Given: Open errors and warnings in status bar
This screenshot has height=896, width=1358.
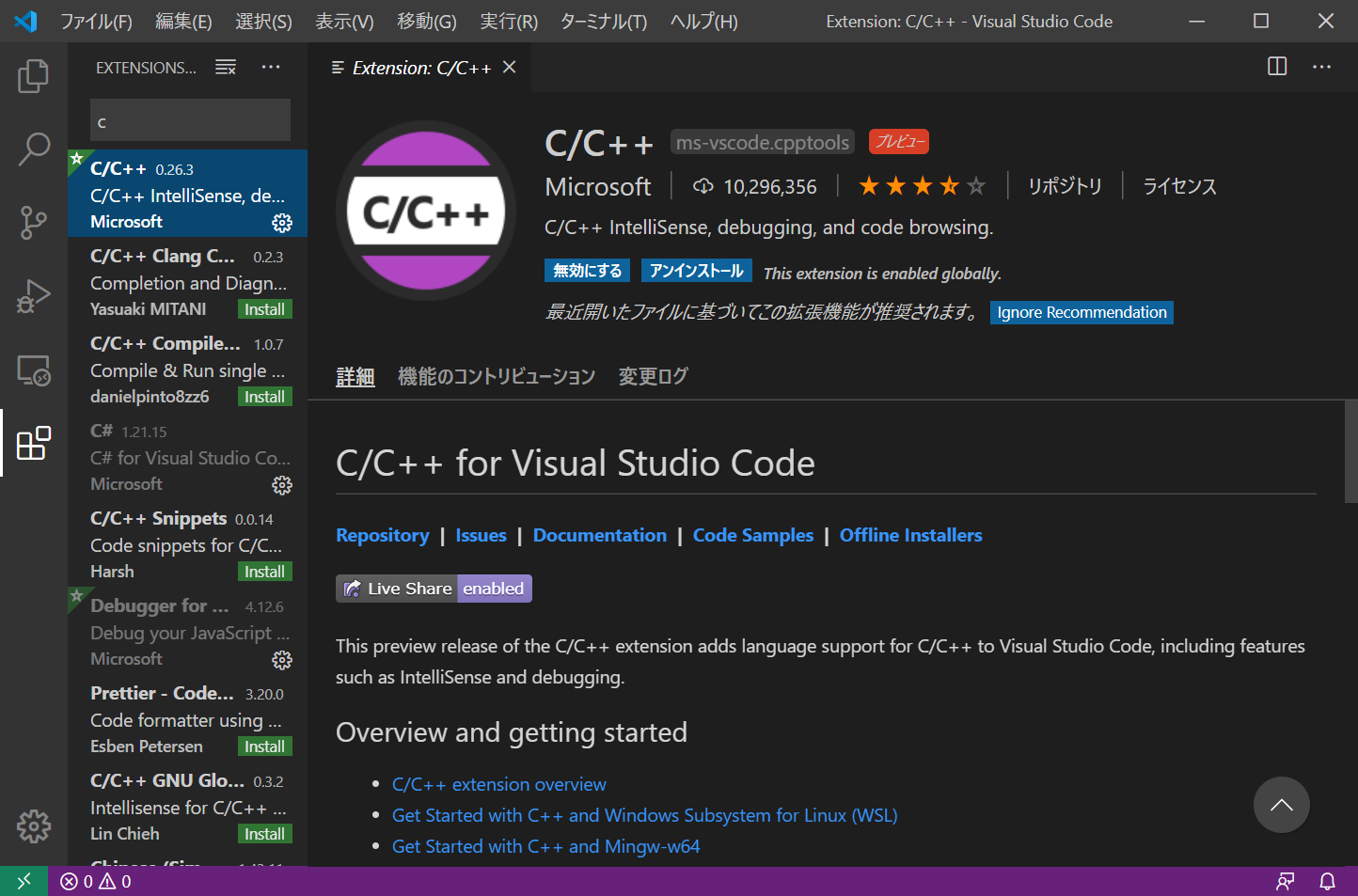Looking at the screenshot, I should pyautogui.click(x=96, y=881).
